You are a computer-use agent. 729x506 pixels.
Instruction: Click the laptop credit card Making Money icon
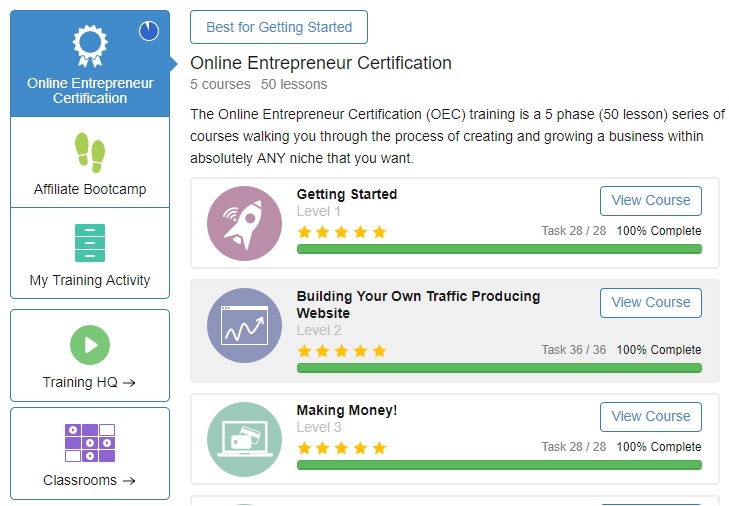[245, 439]
